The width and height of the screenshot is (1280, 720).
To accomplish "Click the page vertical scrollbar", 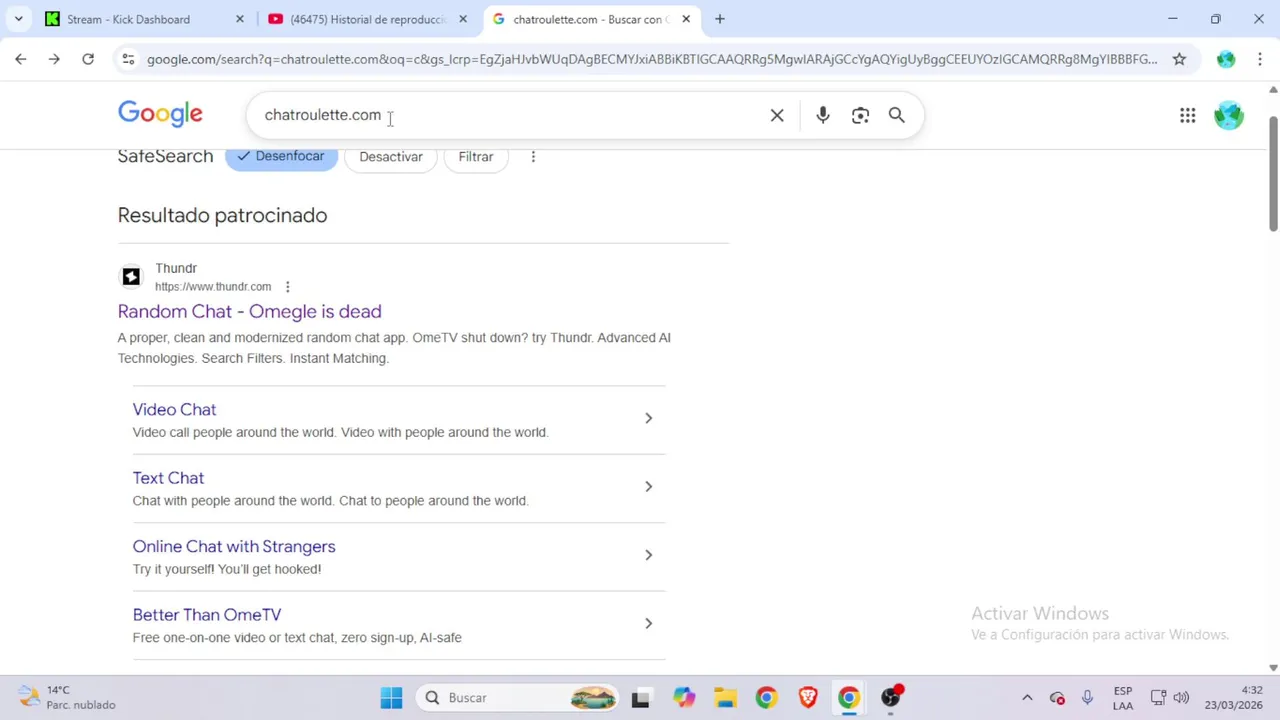I will coord(1273,175).
